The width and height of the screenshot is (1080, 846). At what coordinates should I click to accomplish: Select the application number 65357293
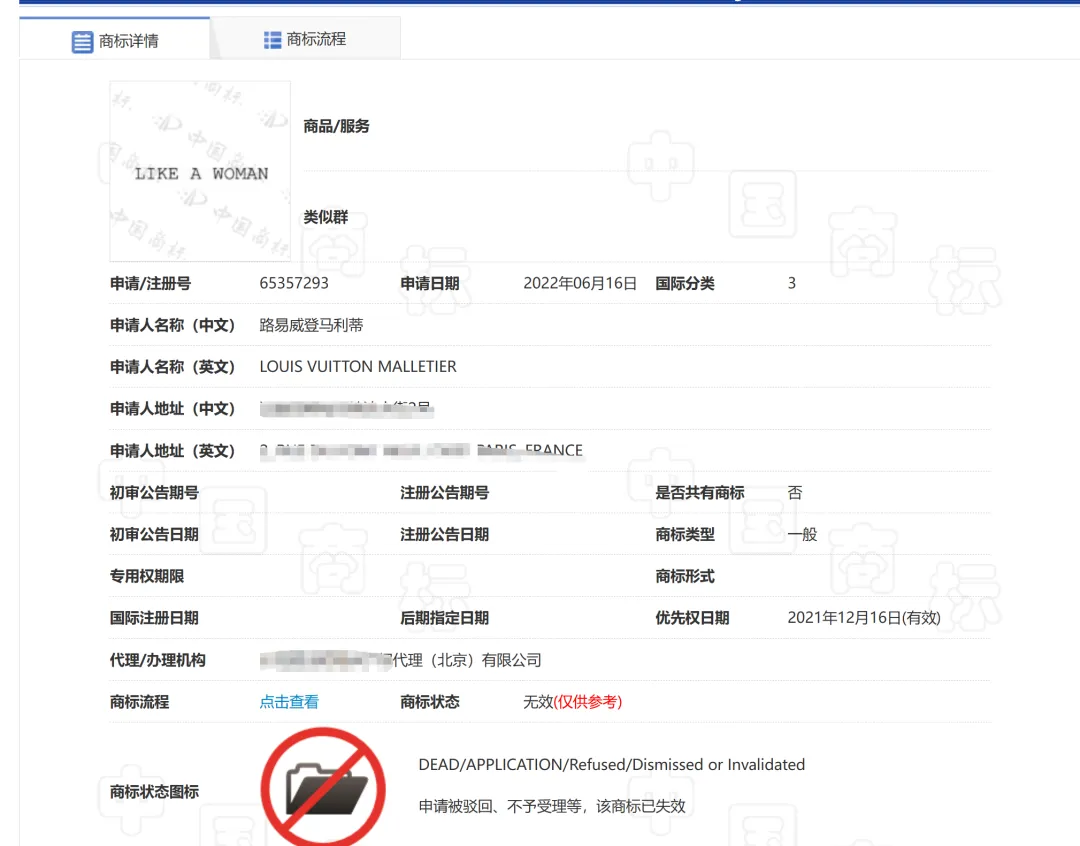(294, 283)
